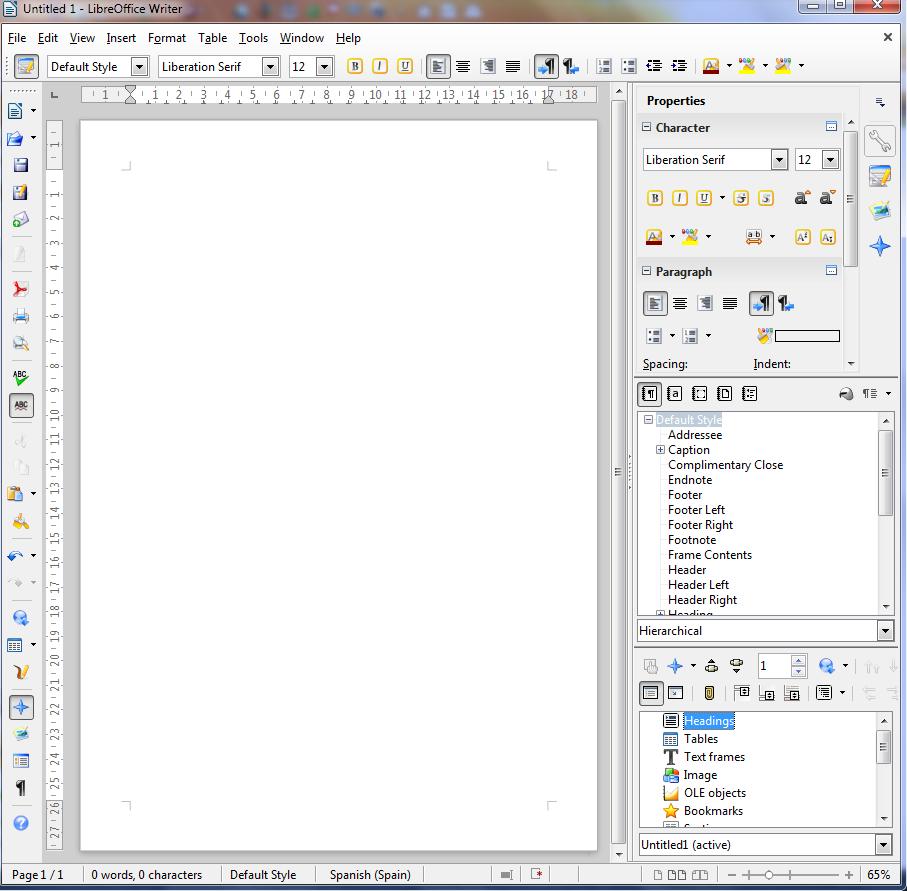Click zoom in plus button in status bar
Screen dimensions: 907x891
(x=849, y=875)
